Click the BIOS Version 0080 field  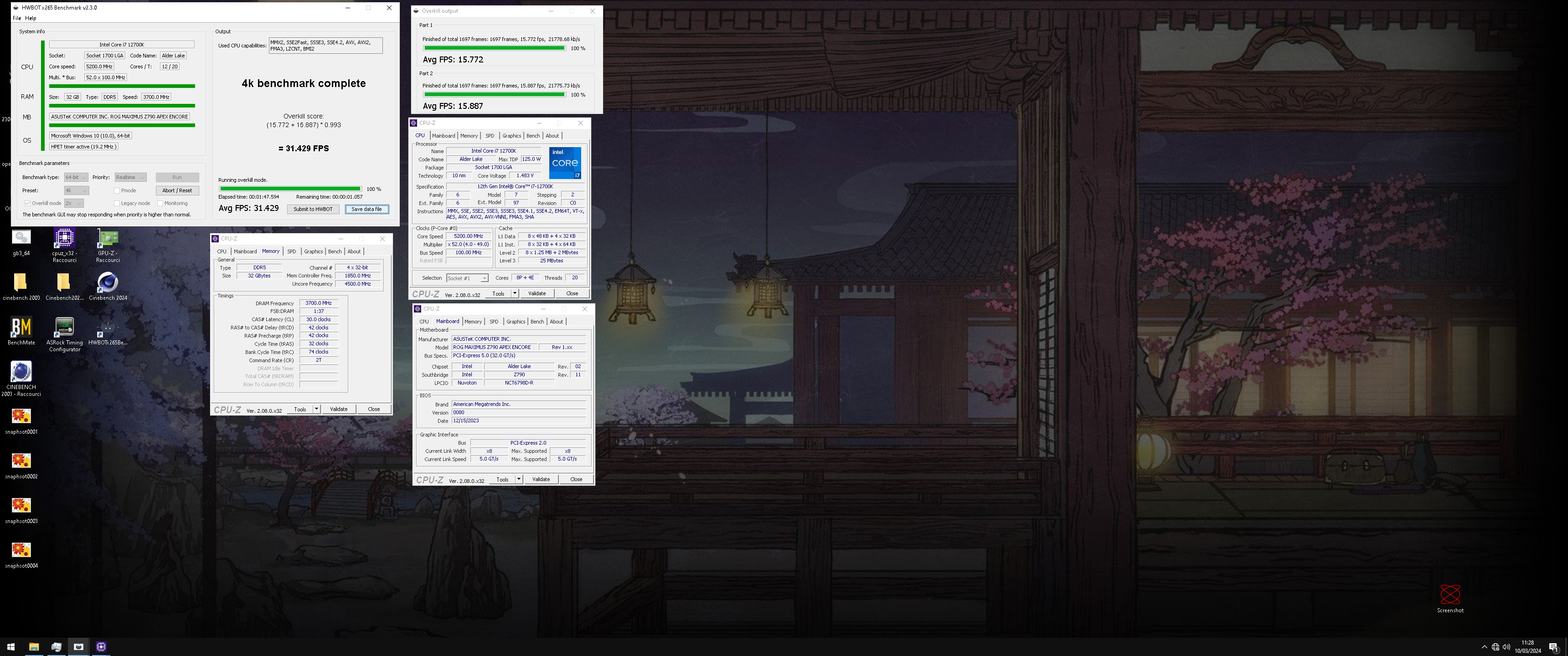coord(519,413)
